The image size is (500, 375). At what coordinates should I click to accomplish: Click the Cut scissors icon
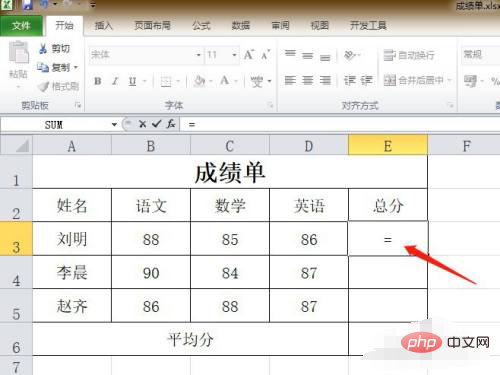(x=43, y=49)
